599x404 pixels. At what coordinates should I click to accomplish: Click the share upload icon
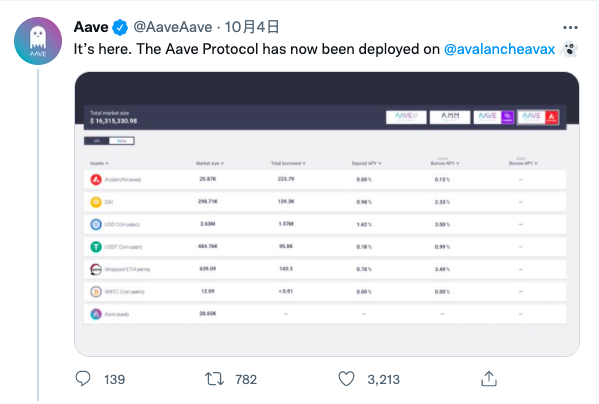coord(489,378)
